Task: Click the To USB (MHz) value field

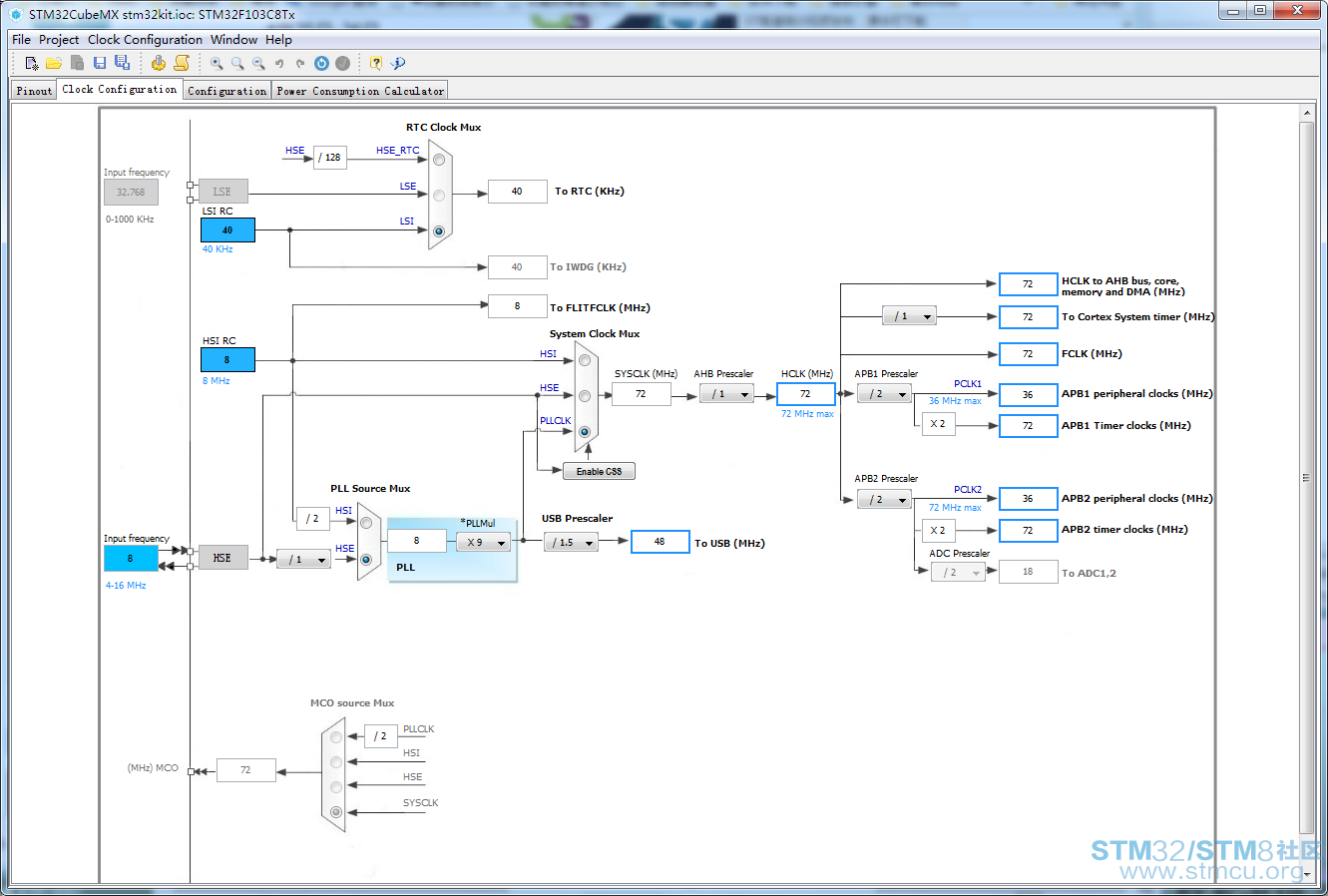Action: [660, 542]
